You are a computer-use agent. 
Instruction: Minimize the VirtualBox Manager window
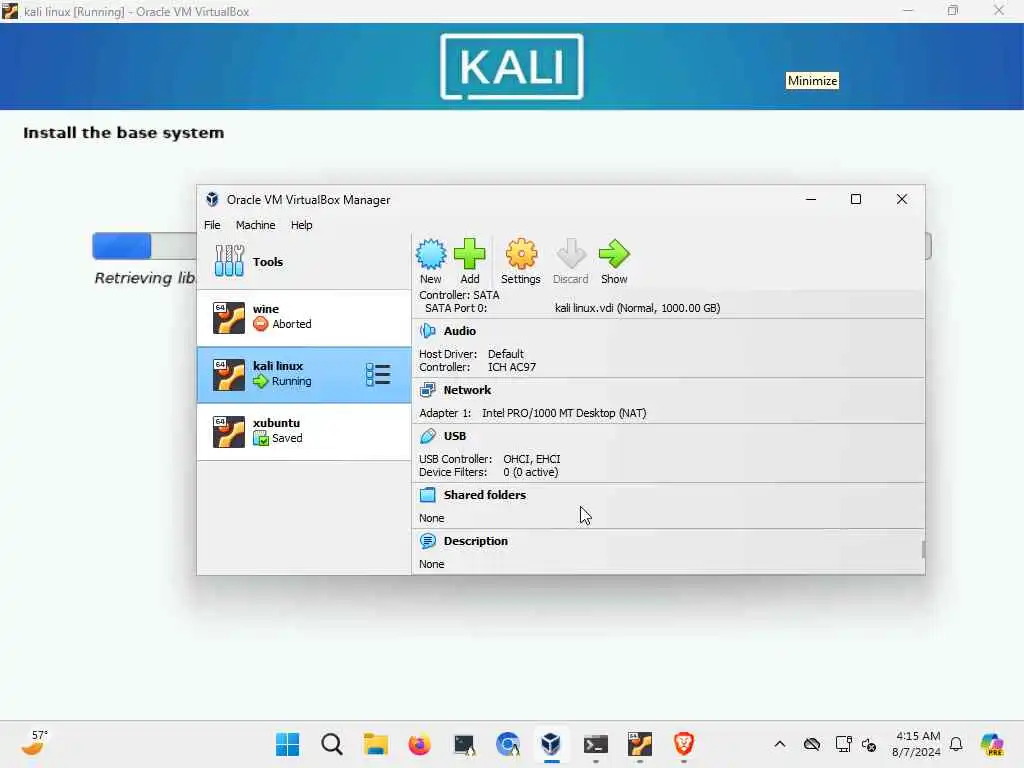tap(811, 199)
